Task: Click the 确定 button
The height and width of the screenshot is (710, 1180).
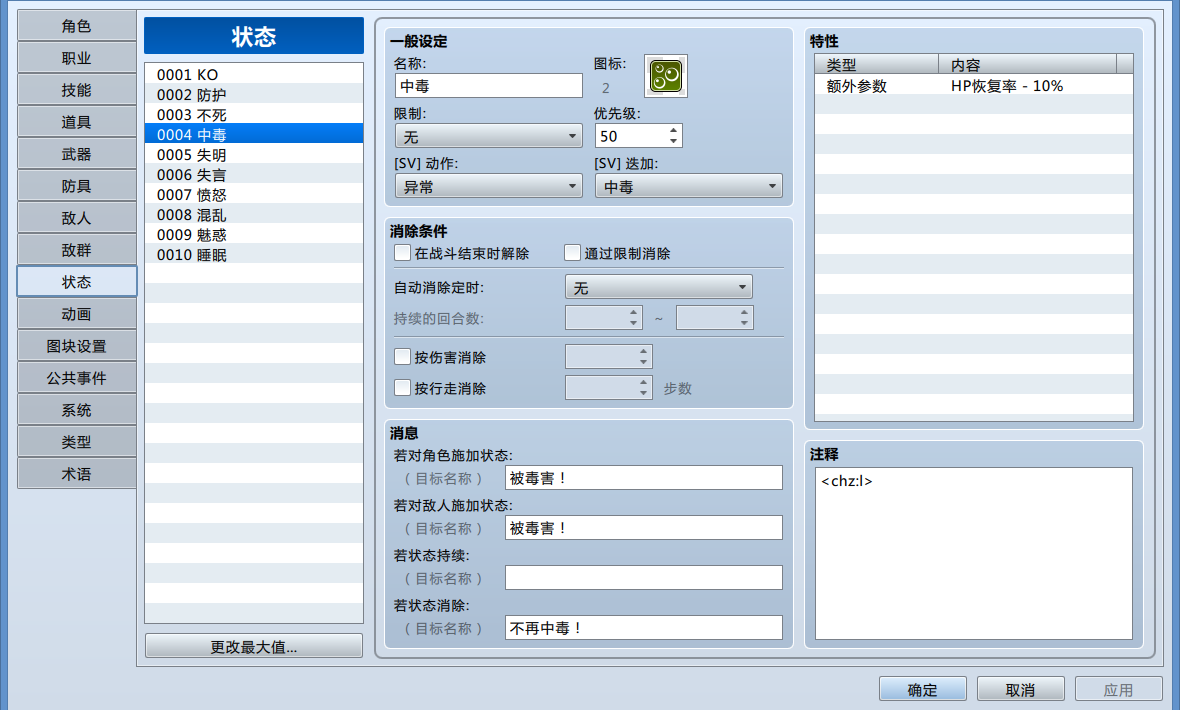Action: 923,690
